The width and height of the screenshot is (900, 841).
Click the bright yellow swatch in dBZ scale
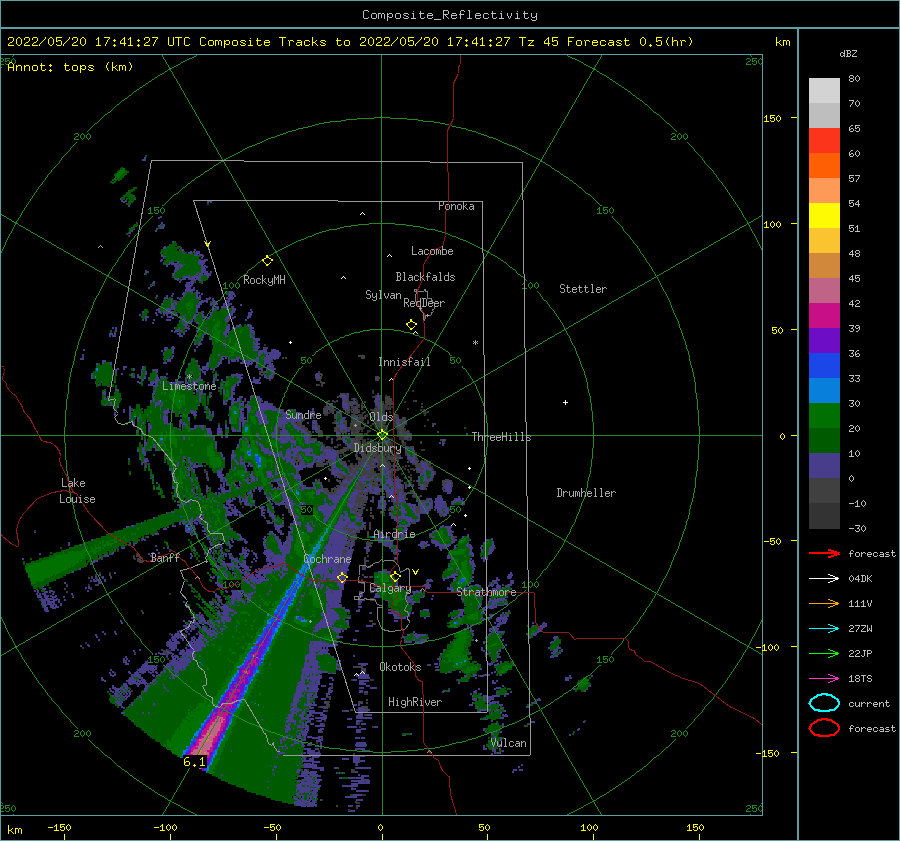[824, 215]
